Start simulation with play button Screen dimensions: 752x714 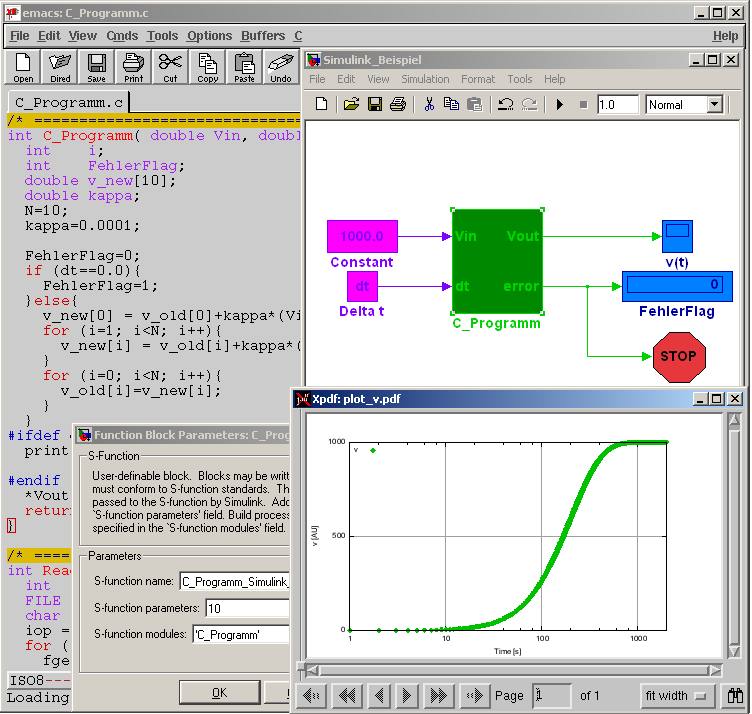(x=559, y=104)
